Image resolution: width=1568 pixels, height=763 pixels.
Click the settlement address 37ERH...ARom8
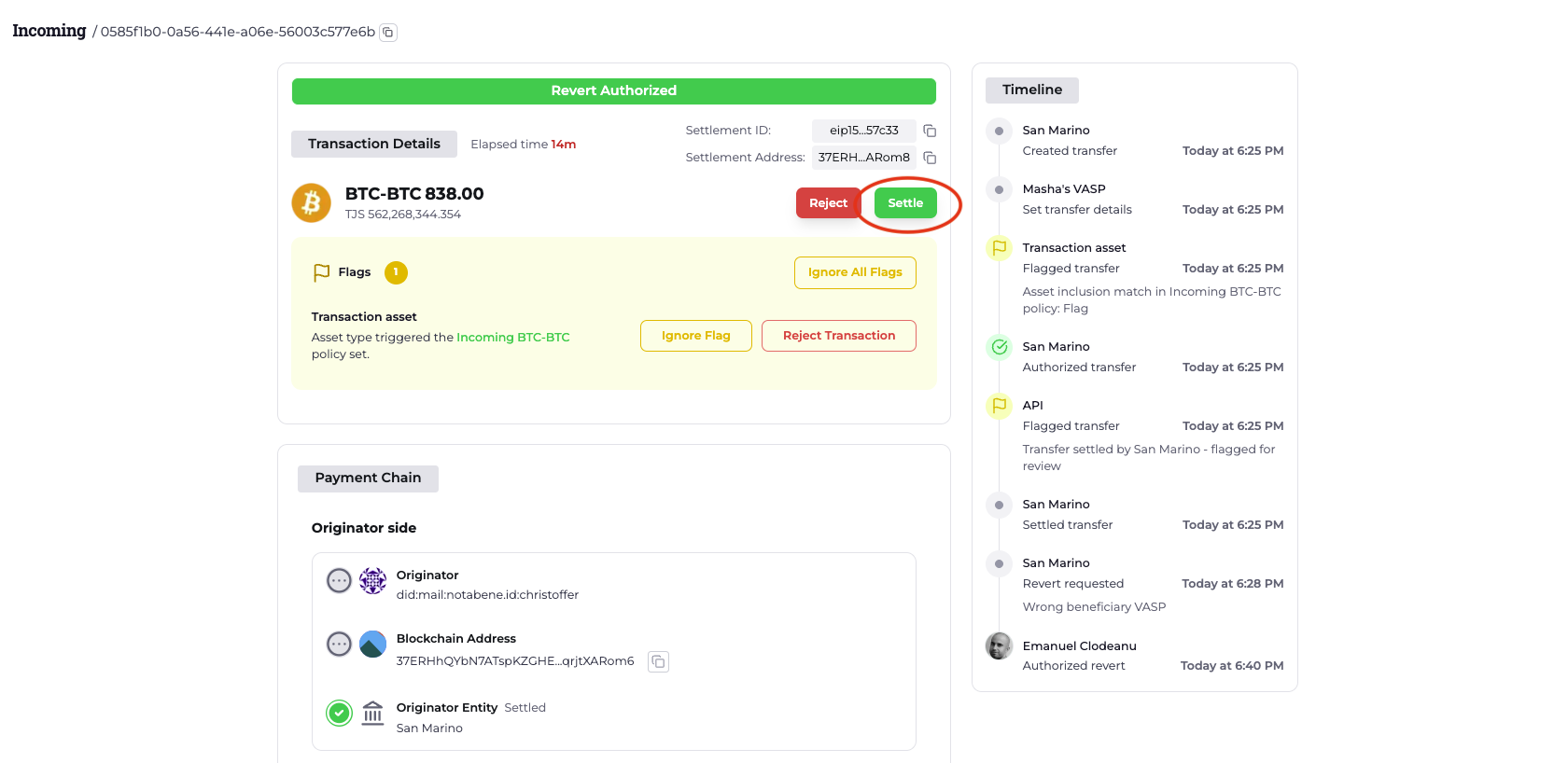[x=864, y=158]
